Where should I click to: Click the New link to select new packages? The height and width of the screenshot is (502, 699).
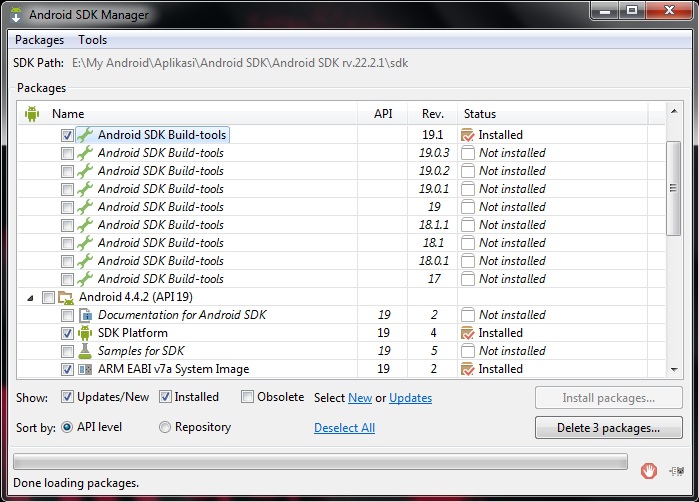[360, 398]
